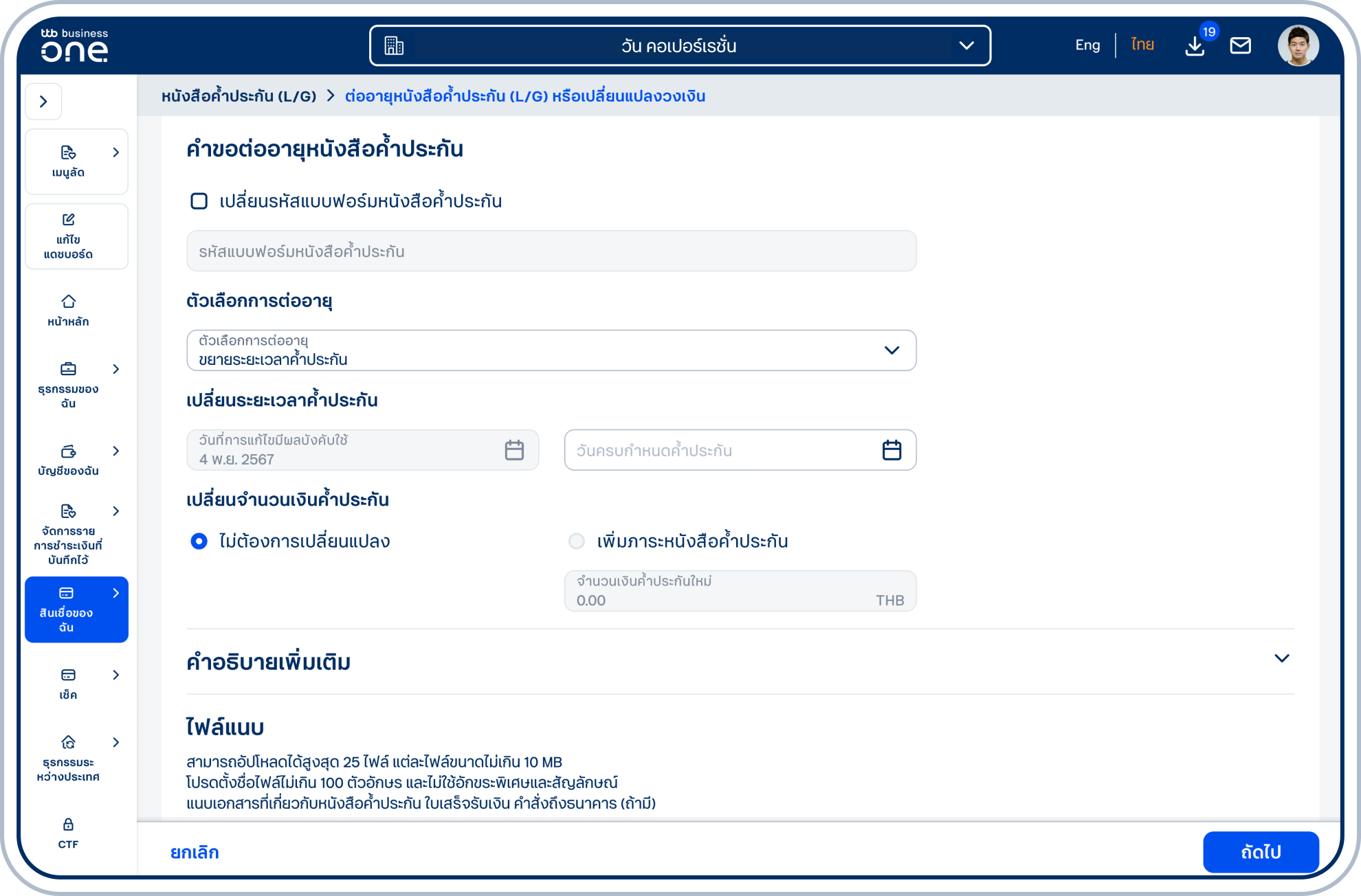This screenshot has width=1361, height=896.
Task: Open the วัน คอเปอร์เรชั่น company dropdown
Action: click(679, 46)
